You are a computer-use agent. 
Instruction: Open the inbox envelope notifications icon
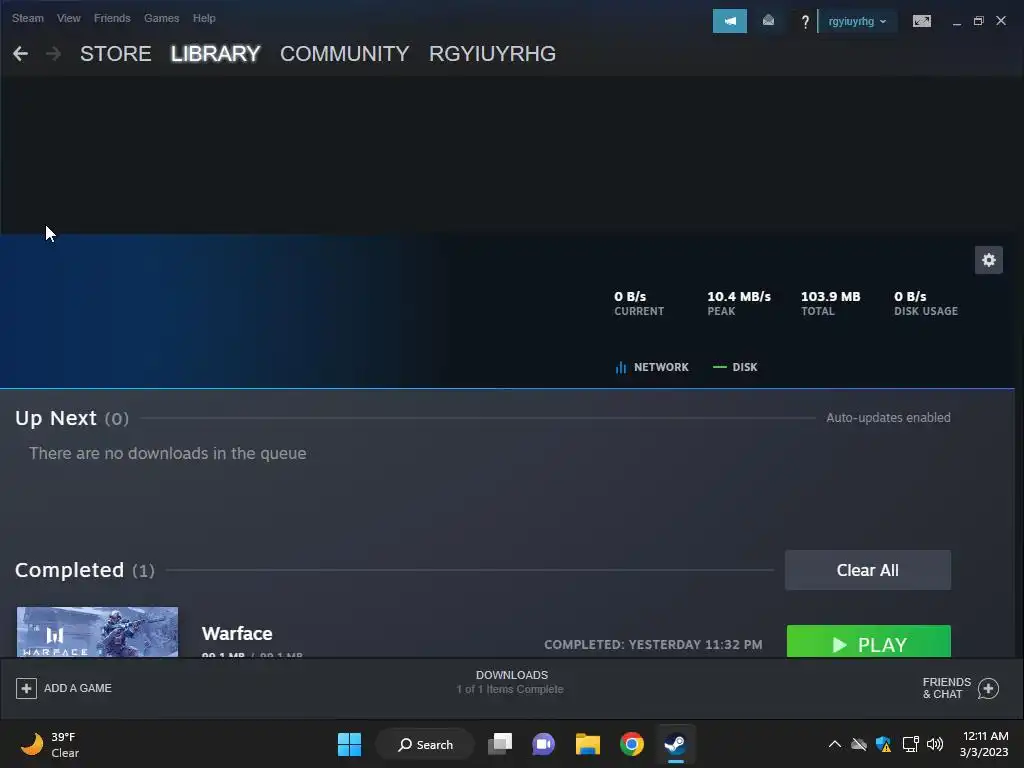click(x=768, y=21)
